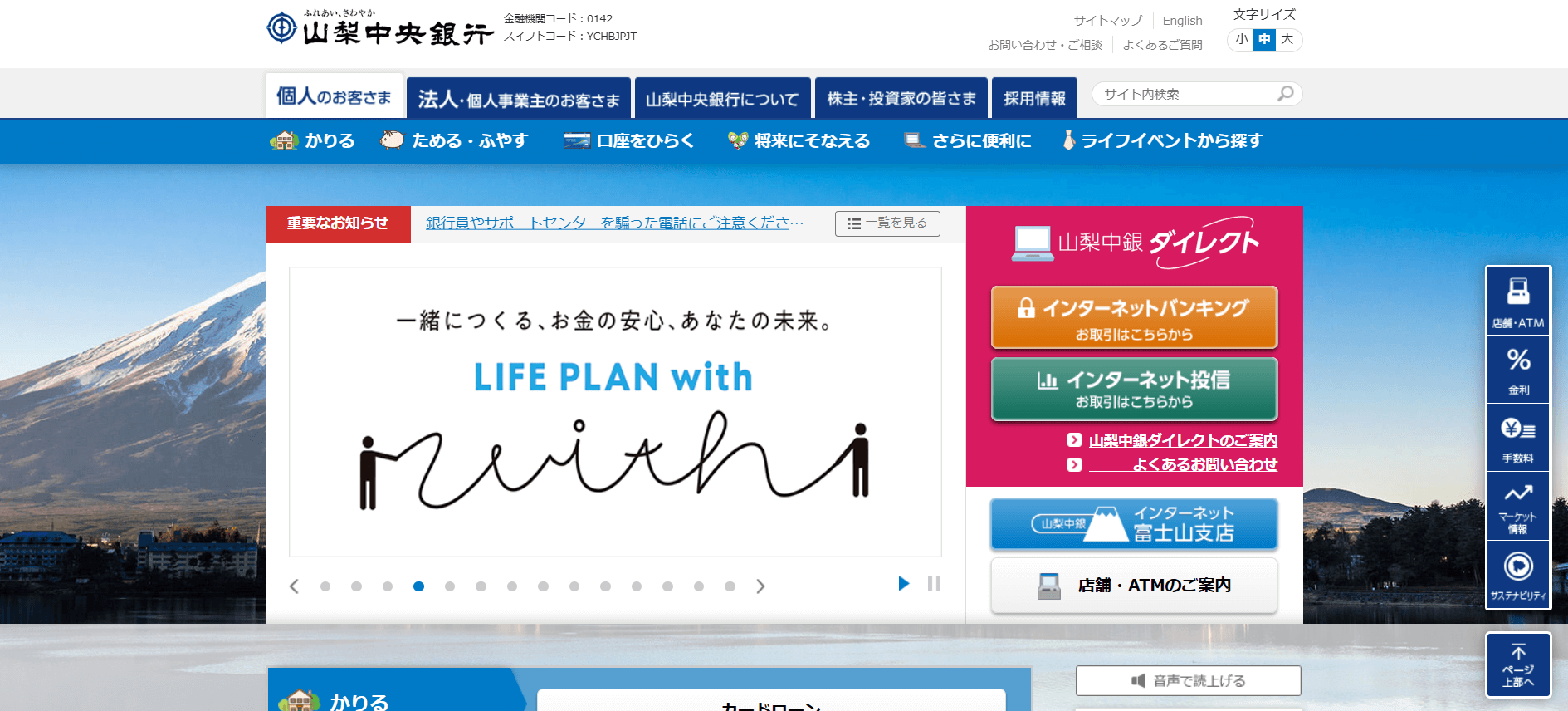This screenshot has width=1568, height=711.
Task: Click インターネット富士山支店 banner
Action: 1134,524
